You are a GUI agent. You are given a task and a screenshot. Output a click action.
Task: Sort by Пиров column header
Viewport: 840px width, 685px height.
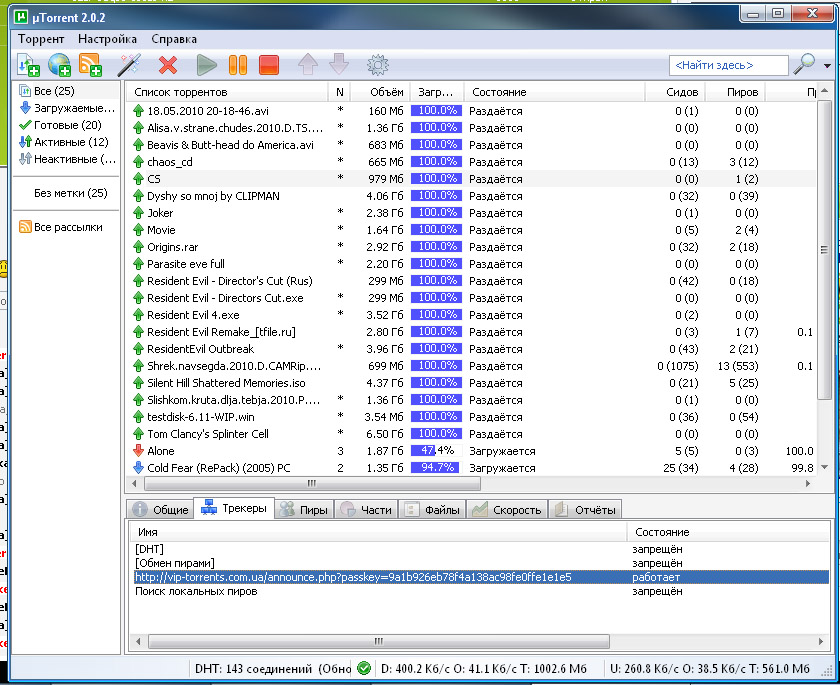tap(736, 92)
